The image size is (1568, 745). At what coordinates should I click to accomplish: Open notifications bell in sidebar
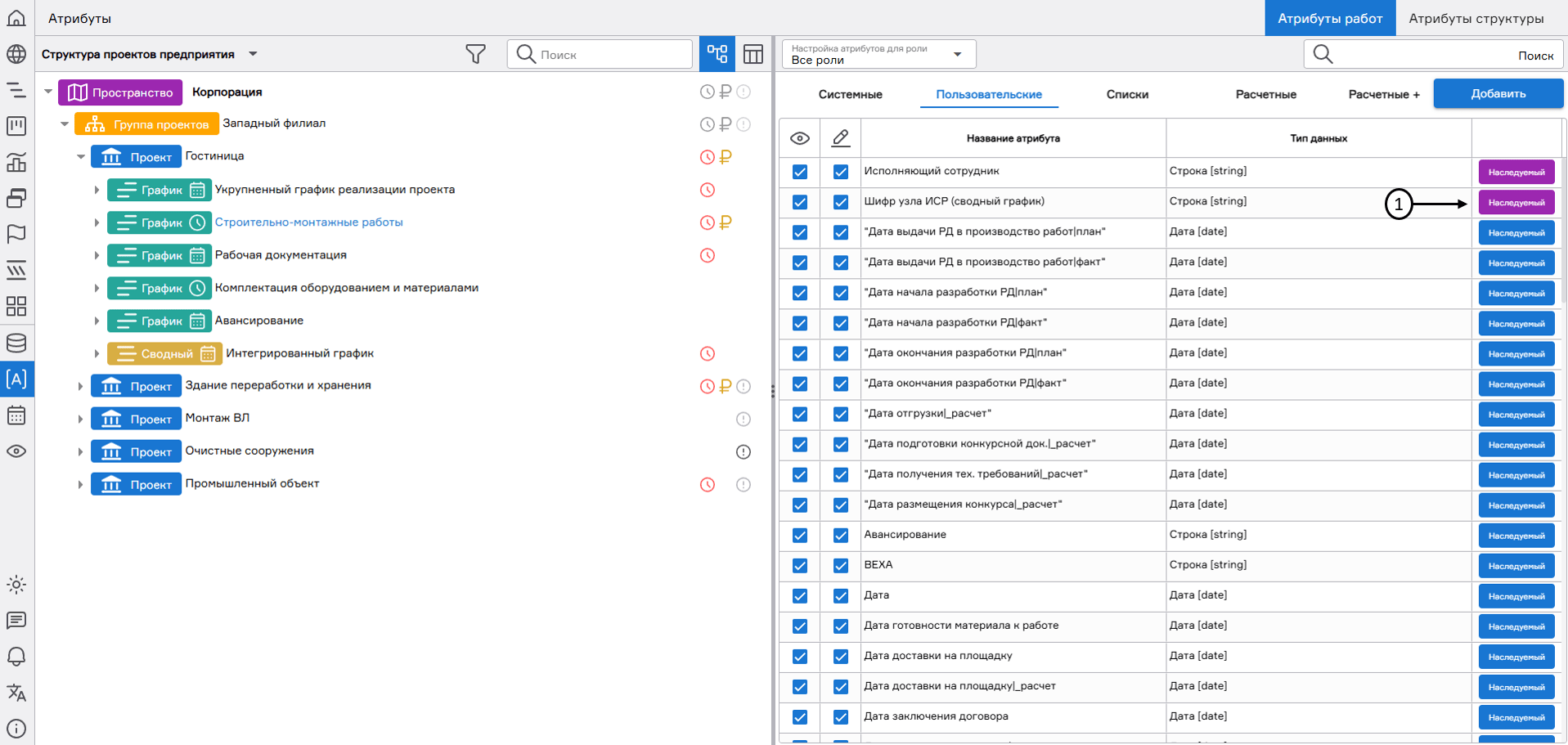(16, 657)
